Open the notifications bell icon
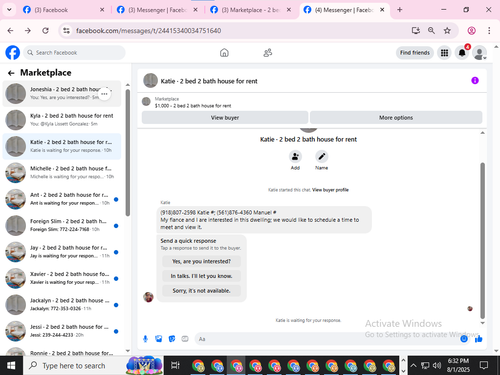This screenshot has width=500, height=375. (x=462, y=53)
